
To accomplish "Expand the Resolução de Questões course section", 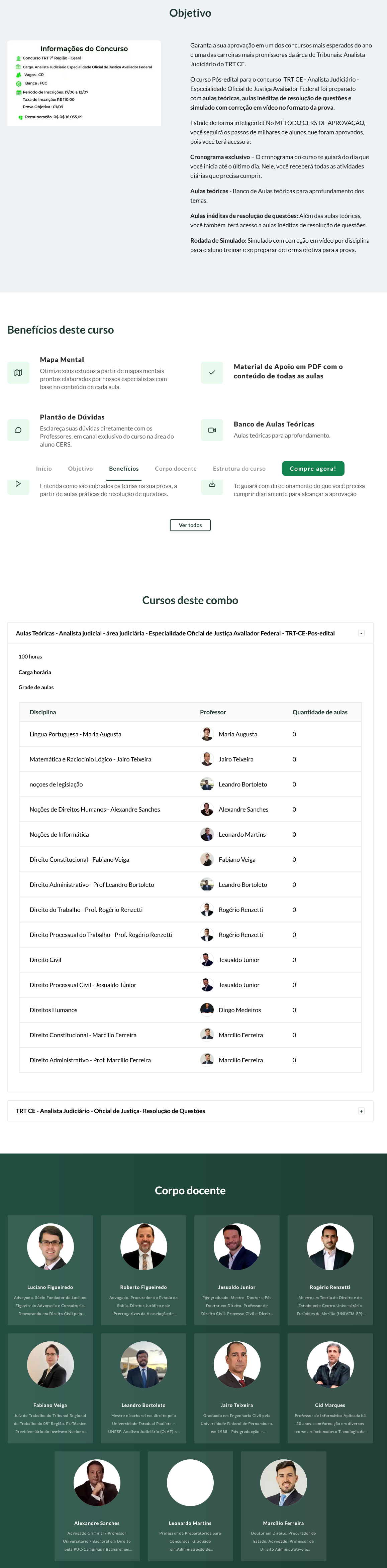I will point(361,1111).
